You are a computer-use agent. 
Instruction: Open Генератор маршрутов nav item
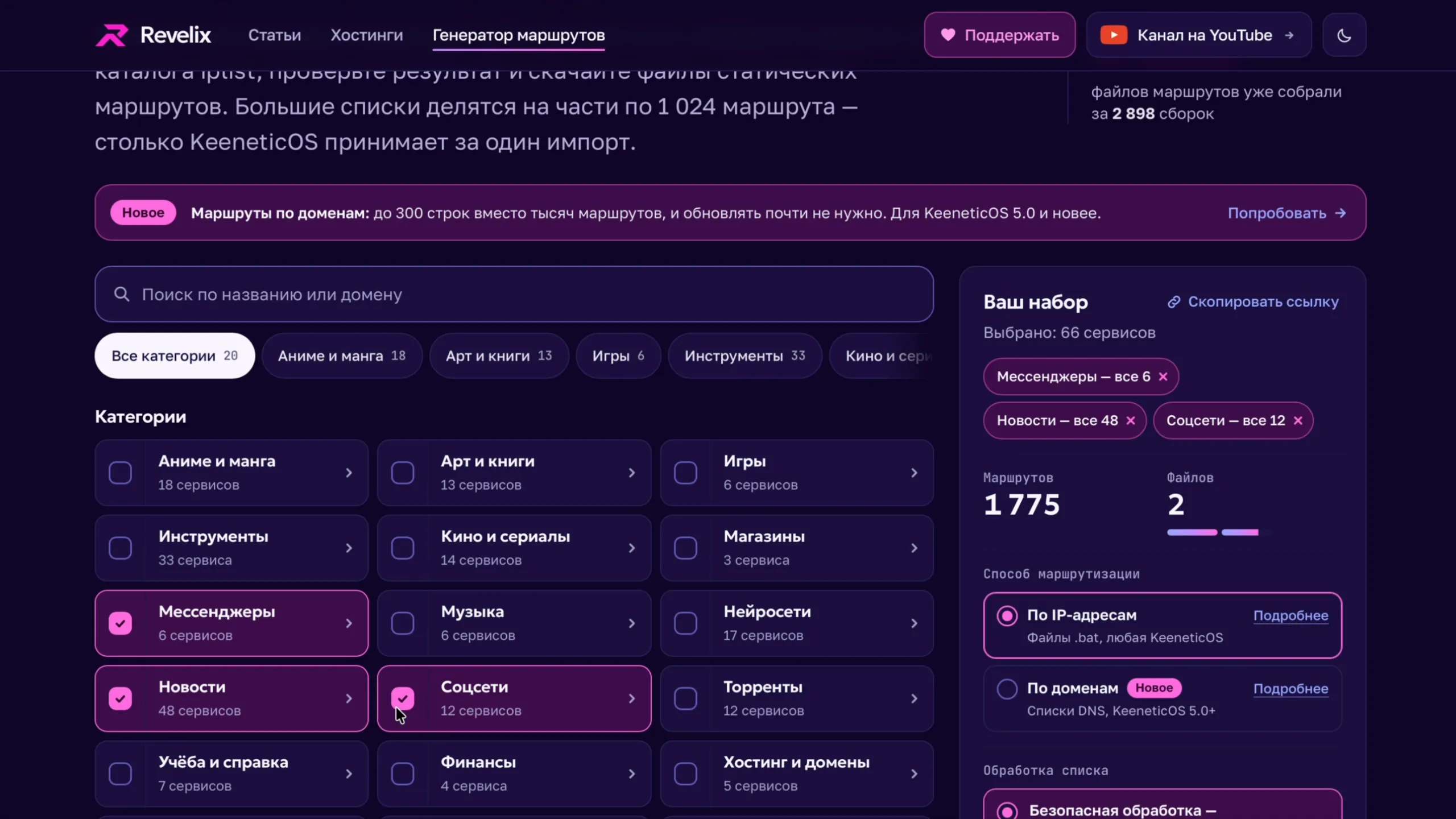pos(519,35)
